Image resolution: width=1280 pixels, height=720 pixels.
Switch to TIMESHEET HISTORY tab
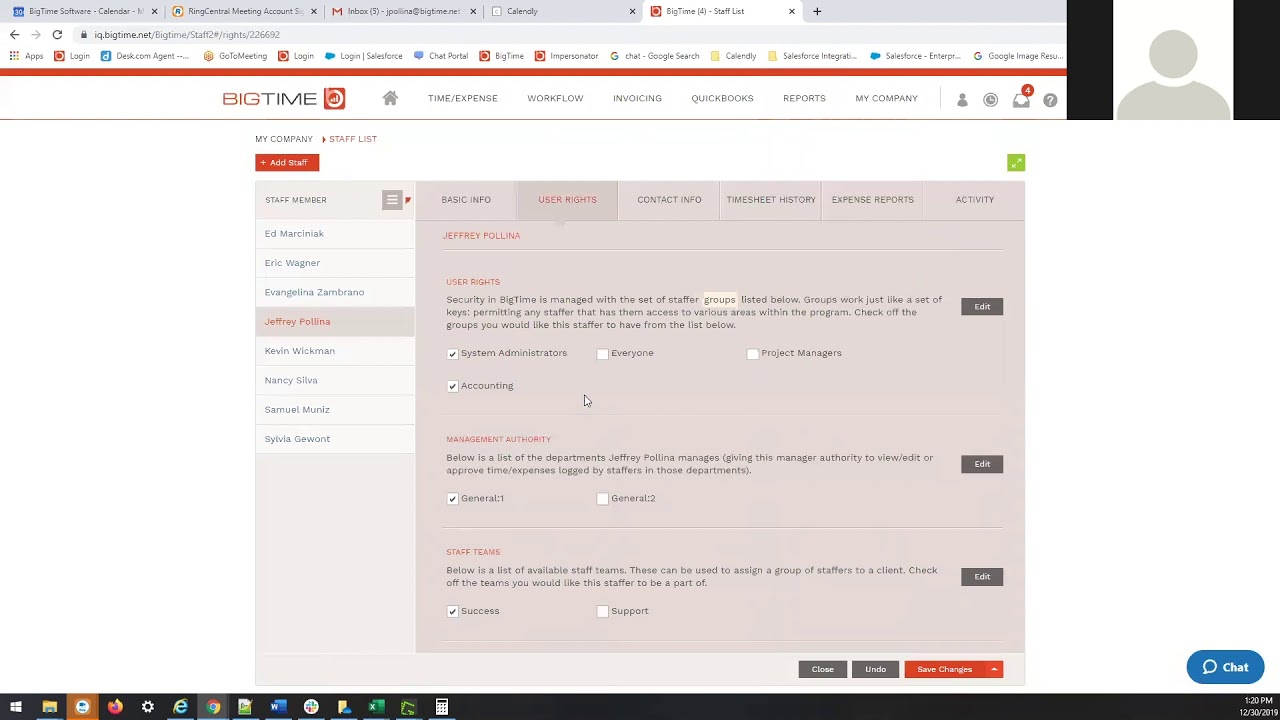(771, 200)
